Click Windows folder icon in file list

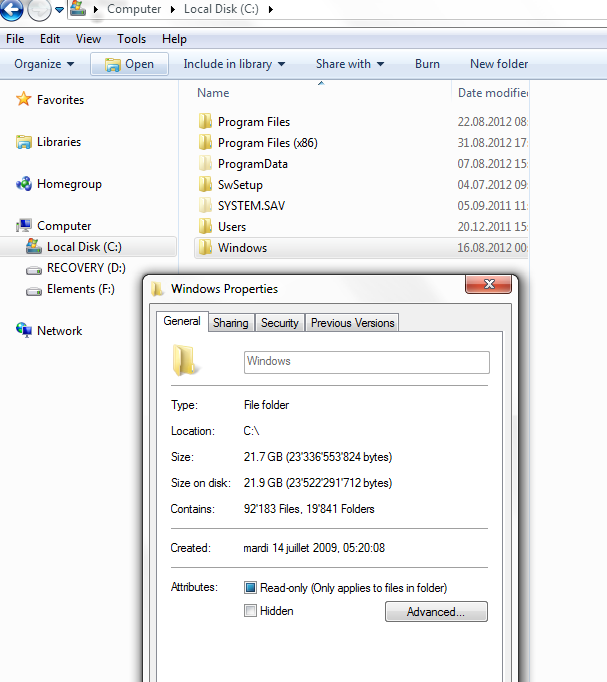(x=205, y=247)
